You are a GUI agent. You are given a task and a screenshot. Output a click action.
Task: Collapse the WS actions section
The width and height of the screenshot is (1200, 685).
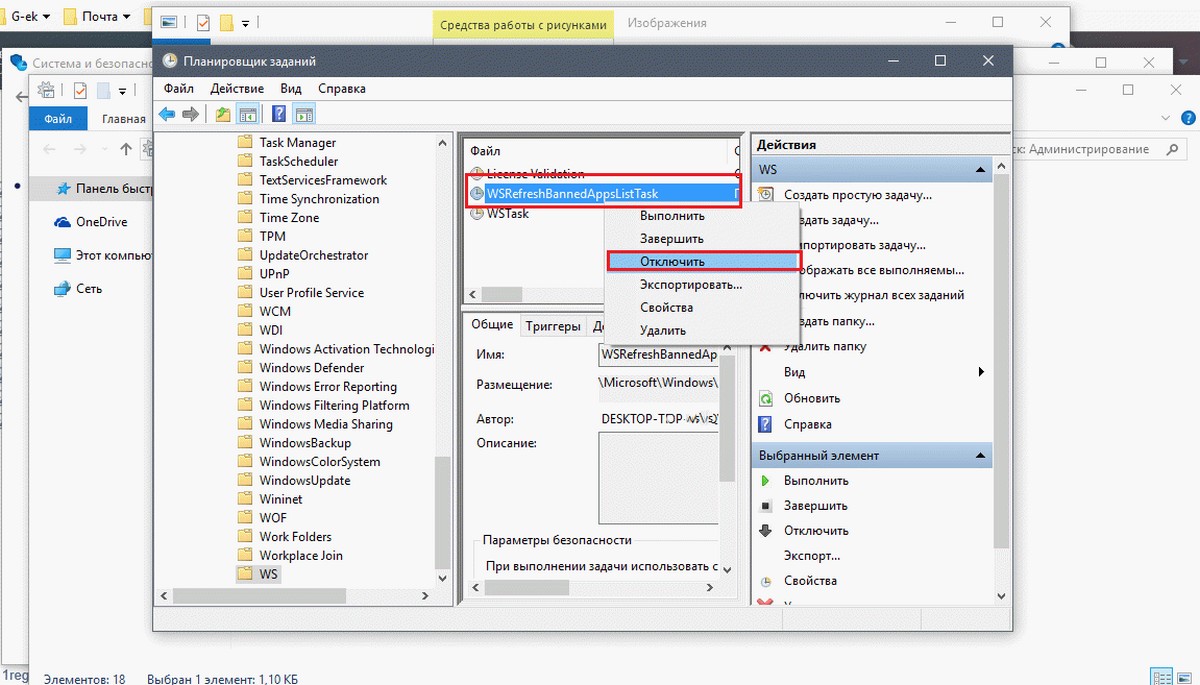click(980, 170)
